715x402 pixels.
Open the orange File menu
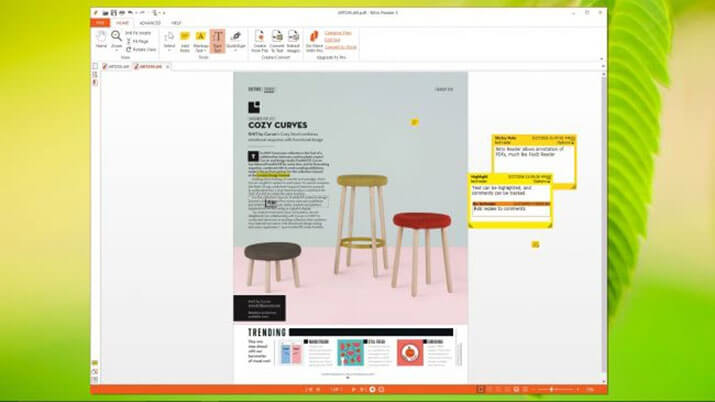100,23
